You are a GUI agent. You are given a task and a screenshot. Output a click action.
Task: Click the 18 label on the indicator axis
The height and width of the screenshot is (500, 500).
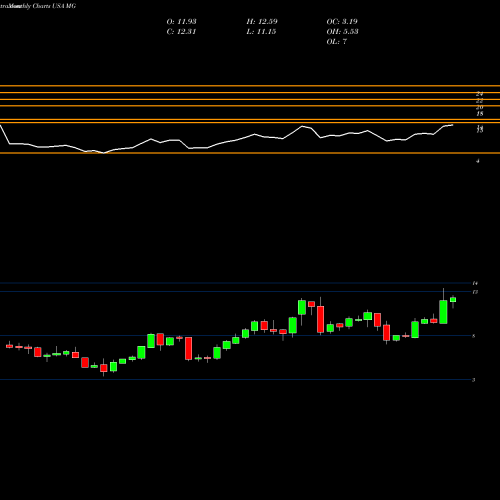click(480, 114)
